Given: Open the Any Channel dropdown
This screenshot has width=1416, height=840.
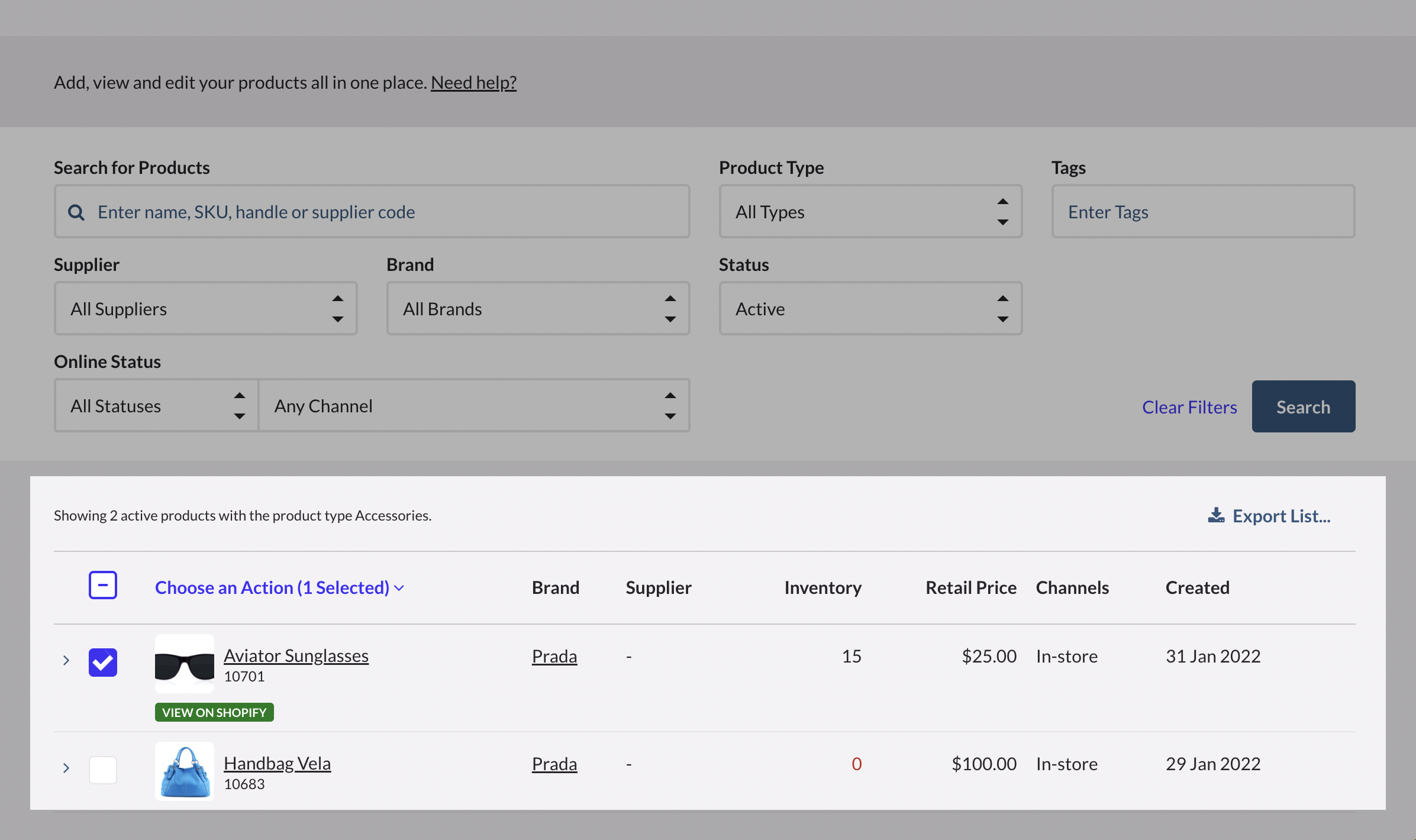Looking at the screenshot, I should click(475, 405).
